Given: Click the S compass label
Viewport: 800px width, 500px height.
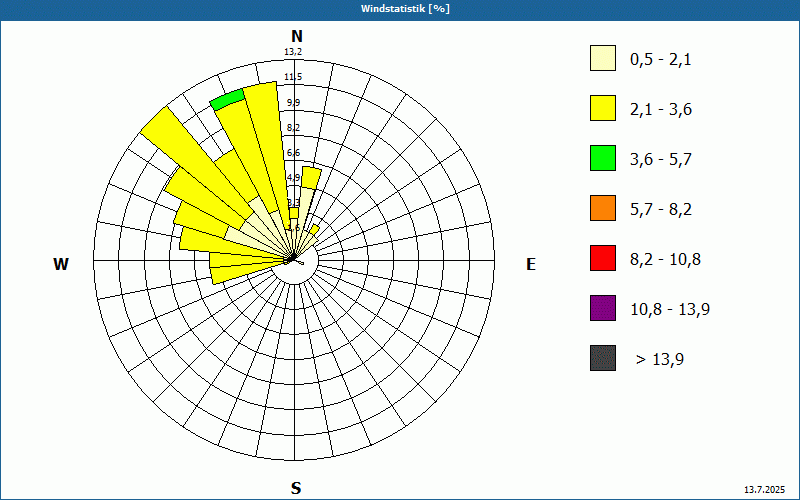Looking at the screenshot, I should 296,488.
